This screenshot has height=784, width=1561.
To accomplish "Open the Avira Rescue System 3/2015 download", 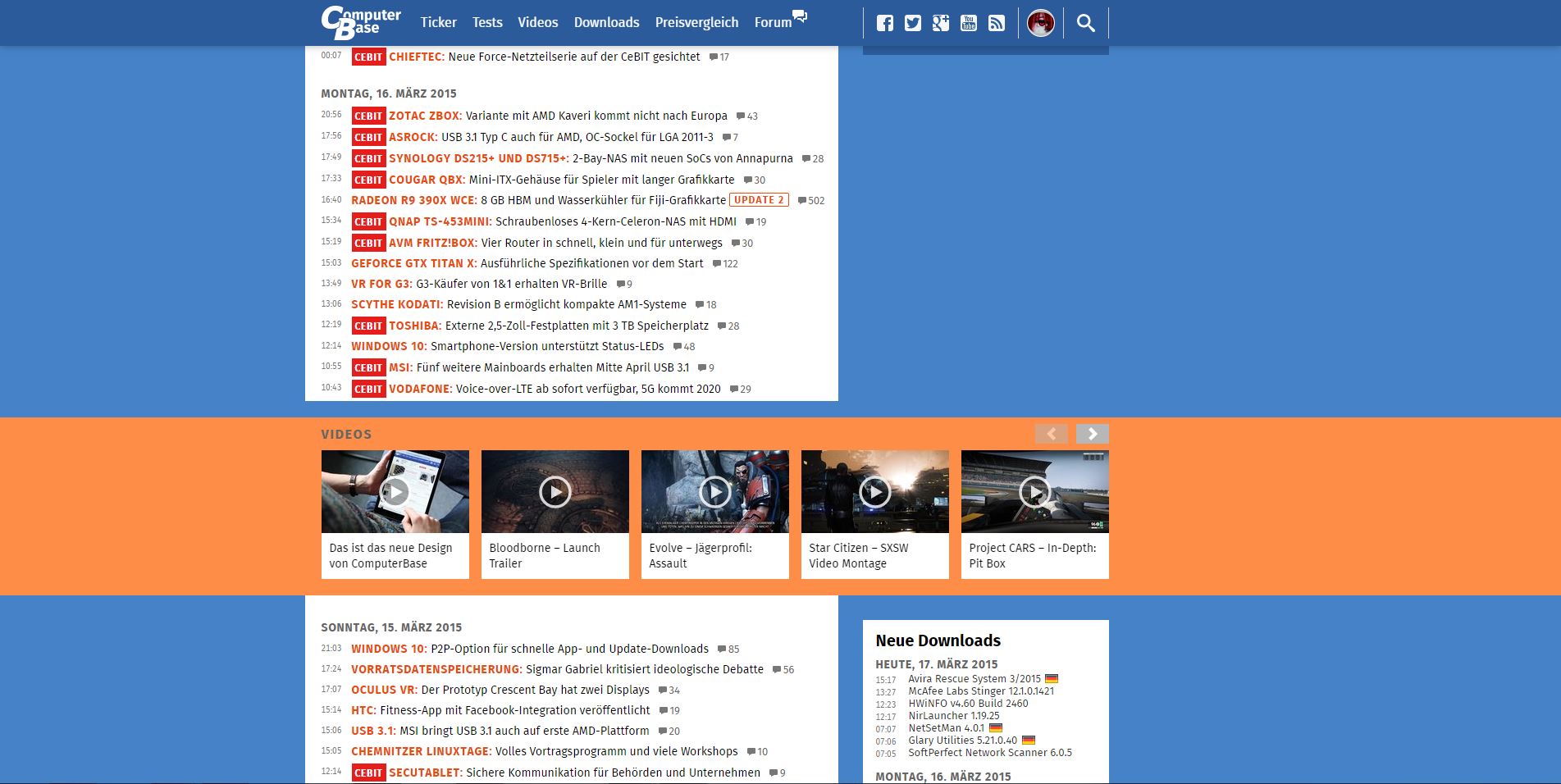I will pos(974,679).
